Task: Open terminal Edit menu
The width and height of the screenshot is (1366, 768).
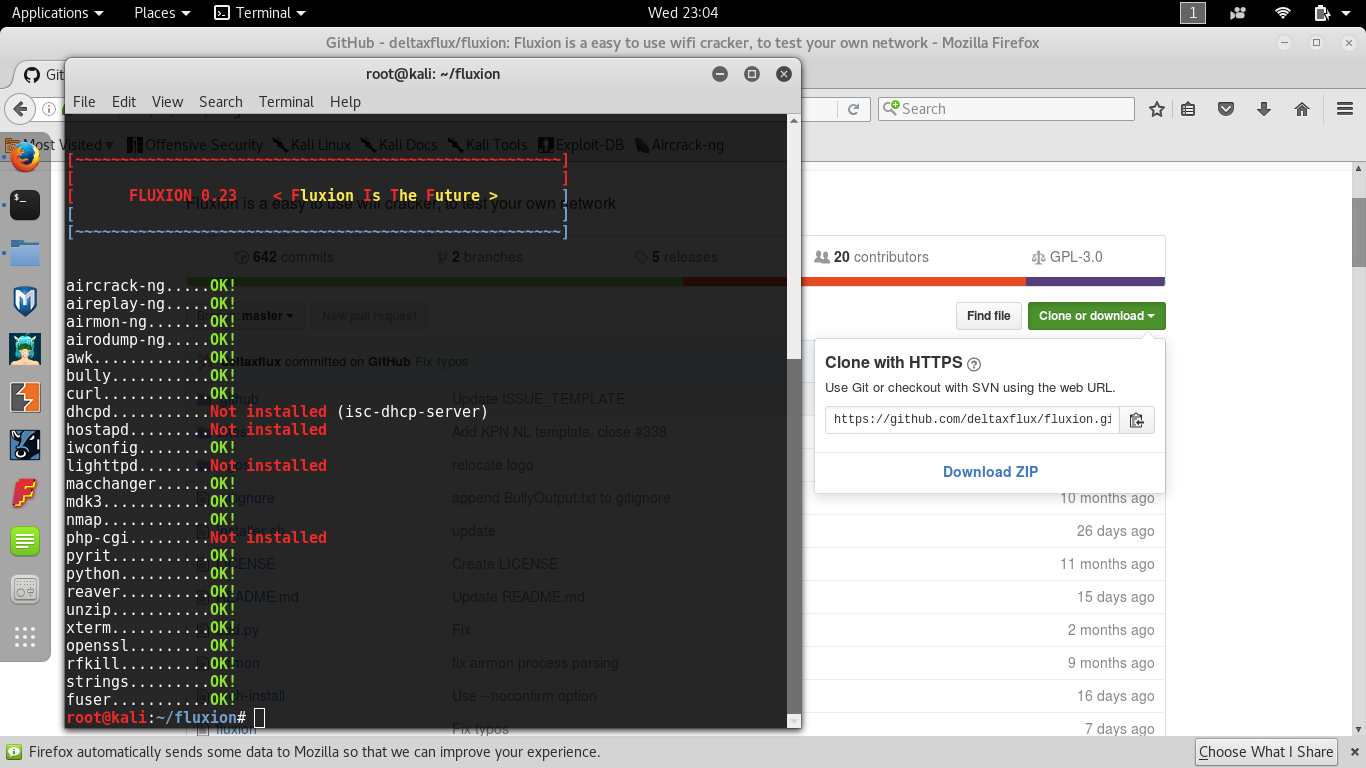Action: (124, 102)
